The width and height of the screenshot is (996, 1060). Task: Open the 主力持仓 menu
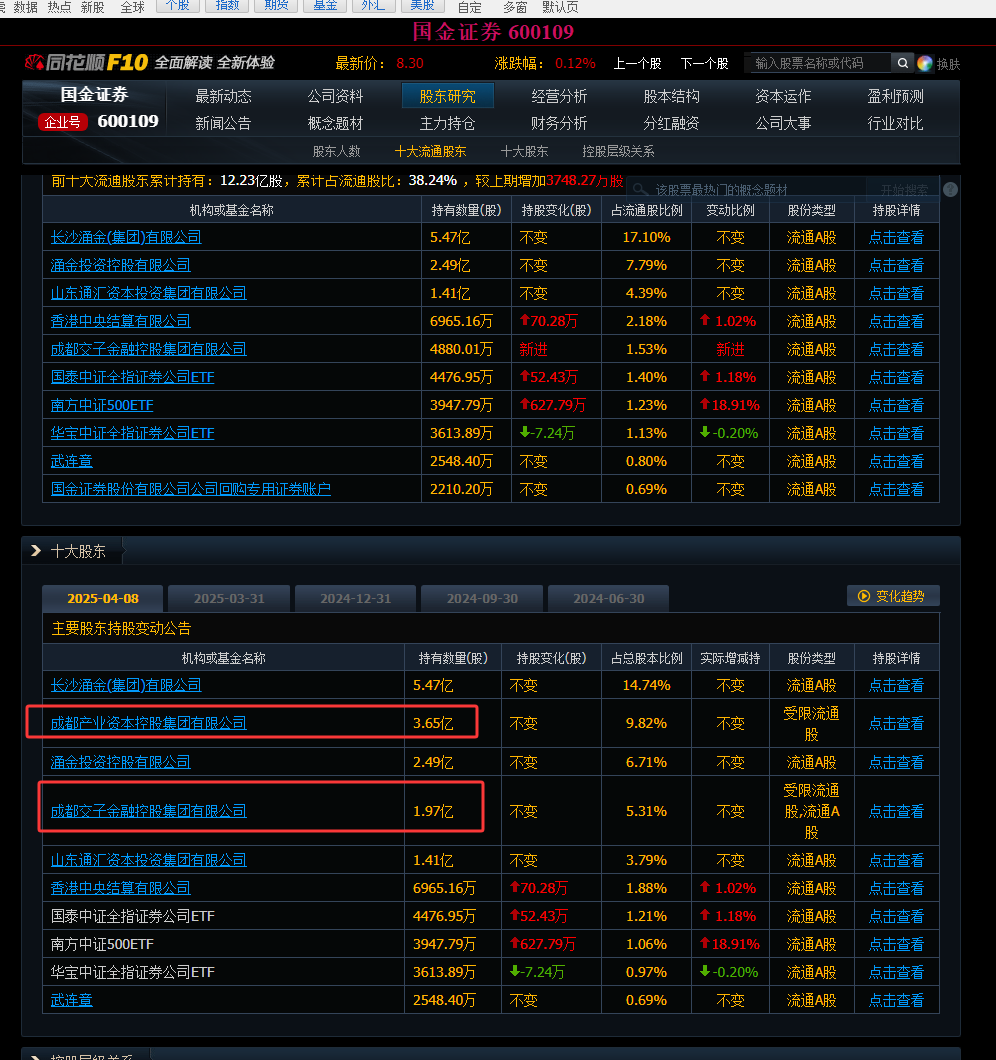coord(448,124)
